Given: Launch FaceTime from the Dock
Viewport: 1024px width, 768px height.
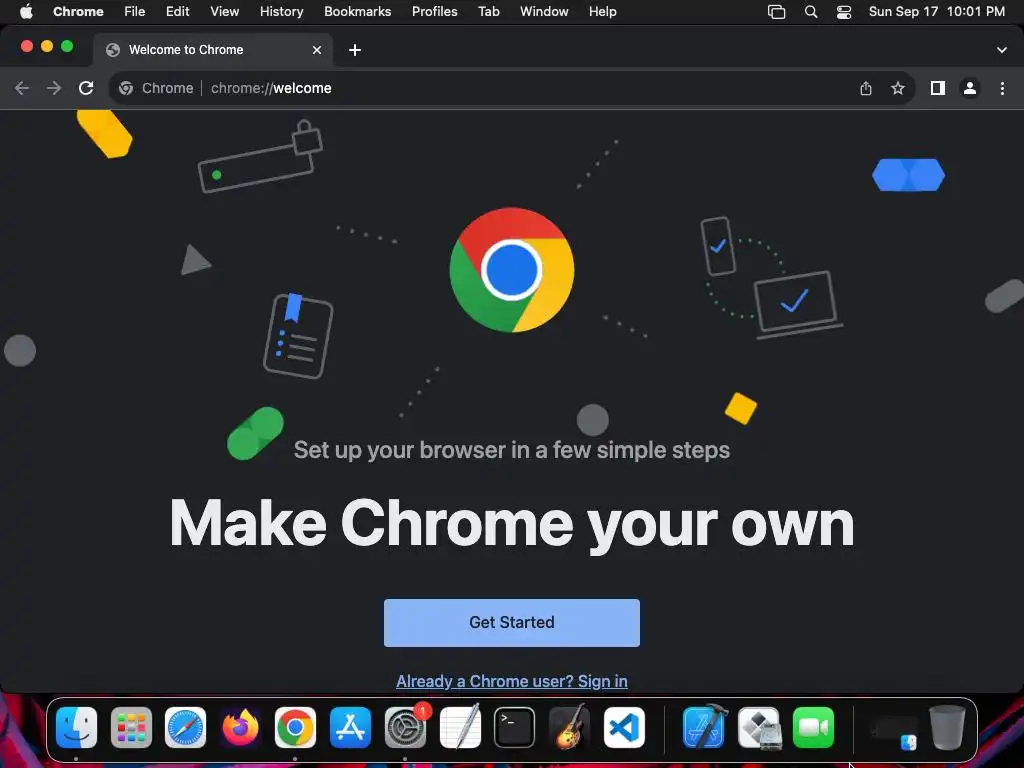Looking at the screenshot, I should (x=814, y=728).
